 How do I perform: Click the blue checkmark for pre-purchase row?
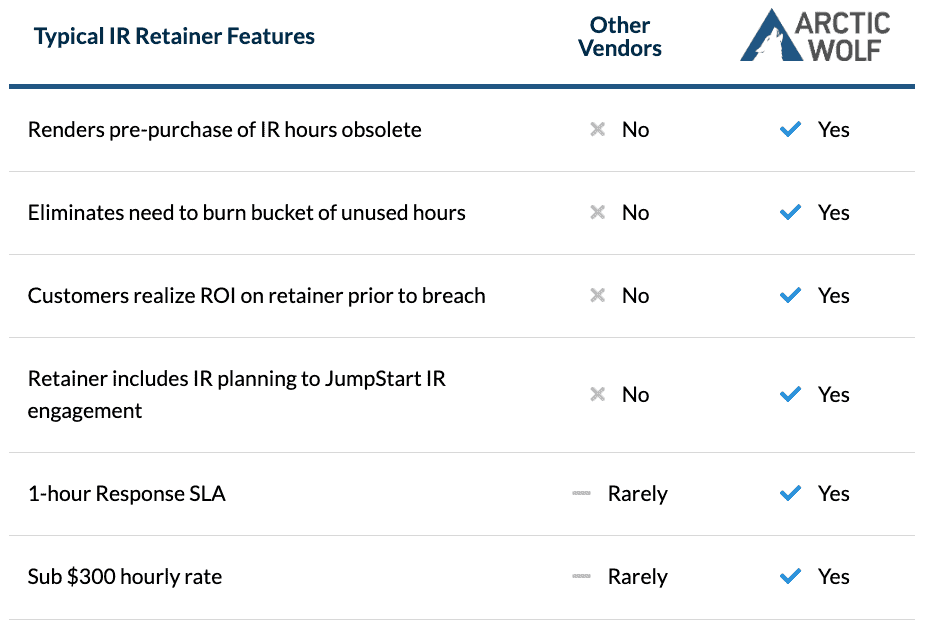click(790, 129)
